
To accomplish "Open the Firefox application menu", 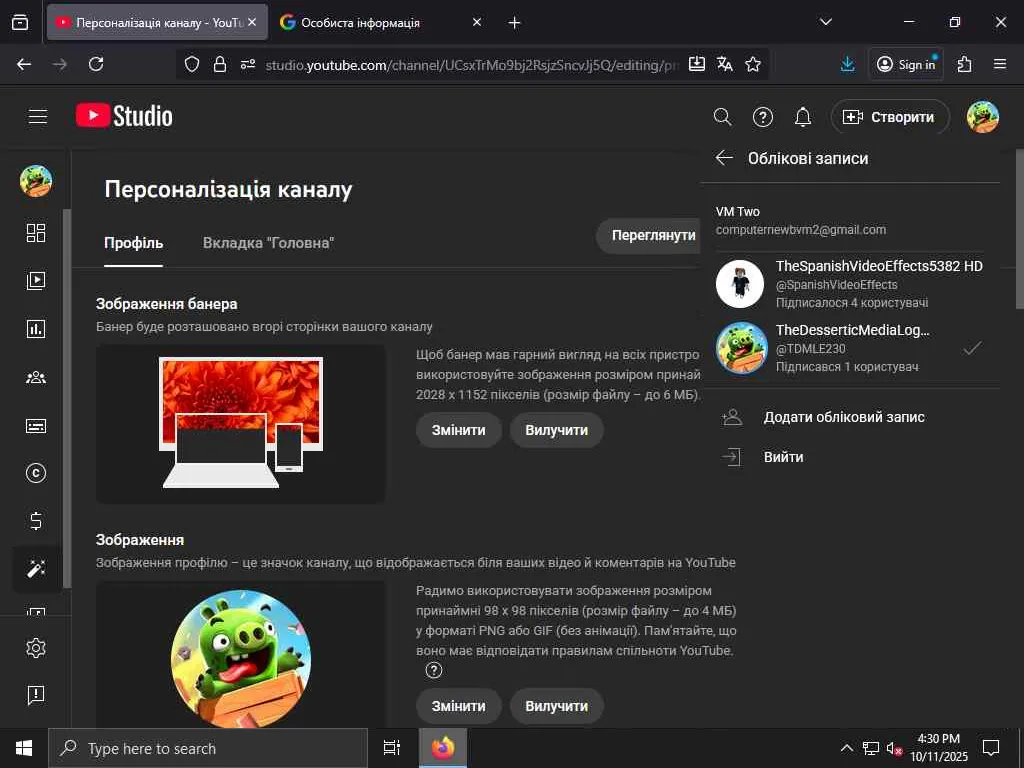I will tap(1000, 64).
